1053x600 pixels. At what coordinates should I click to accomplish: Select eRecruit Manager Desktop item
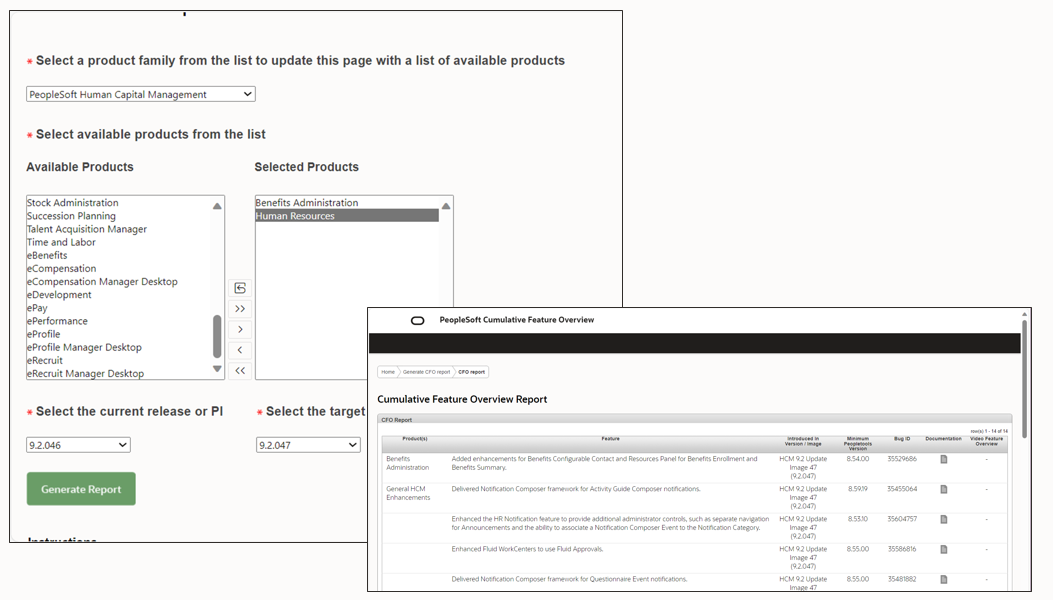(85, 374)
